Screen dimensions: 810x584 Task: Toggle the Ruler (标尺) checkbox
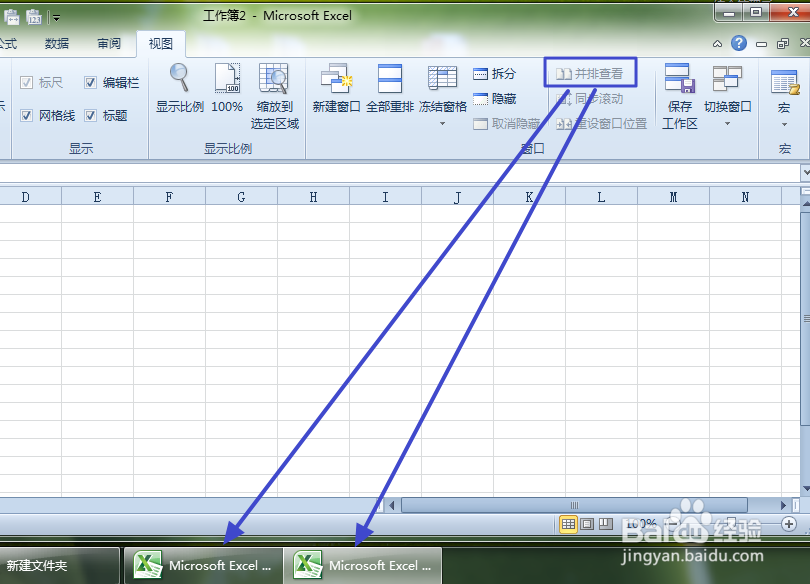point(26,83)
